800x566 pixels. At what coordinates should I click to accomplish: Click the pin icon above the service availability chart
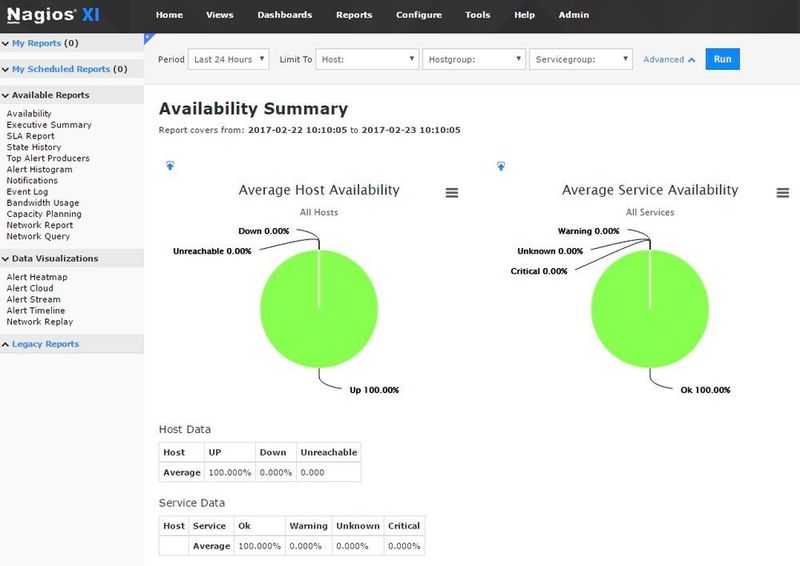[x=501, y=166]
